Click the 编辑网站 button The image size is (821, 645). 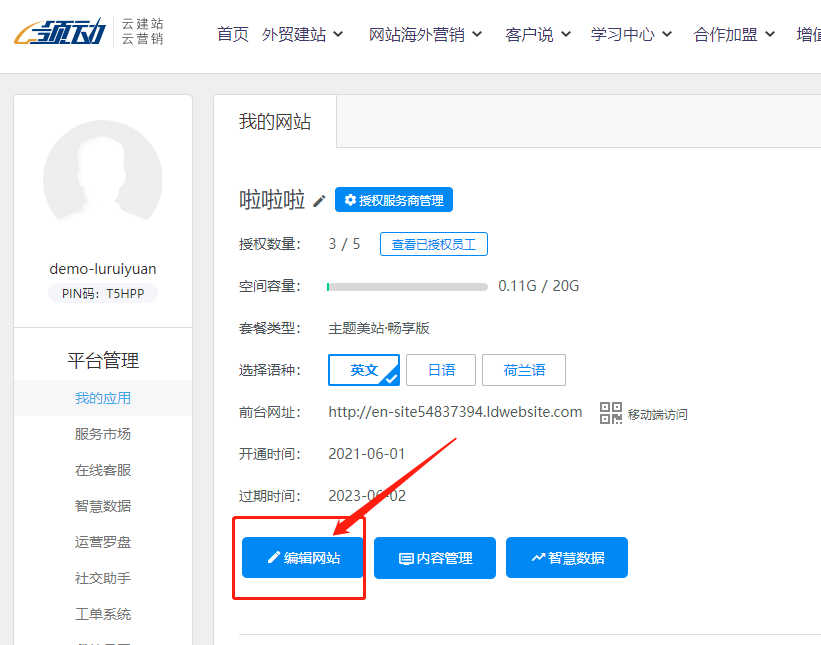(303, 558)
